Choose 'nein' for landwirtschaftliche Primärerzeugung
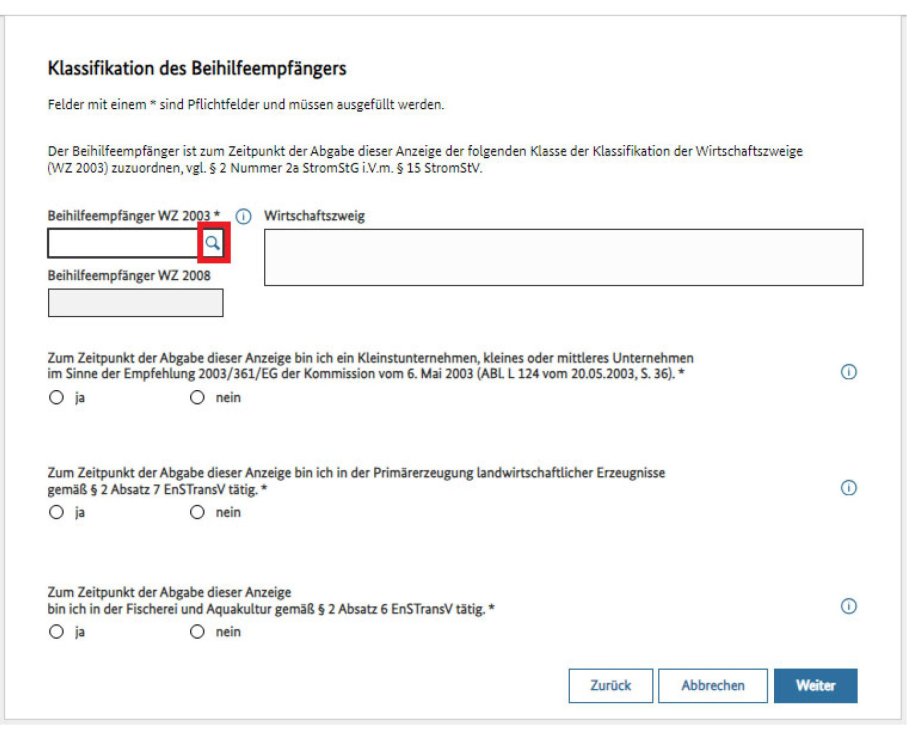This screenshot has height=730, width=912. pyautogui.click(x=197, y=513)
